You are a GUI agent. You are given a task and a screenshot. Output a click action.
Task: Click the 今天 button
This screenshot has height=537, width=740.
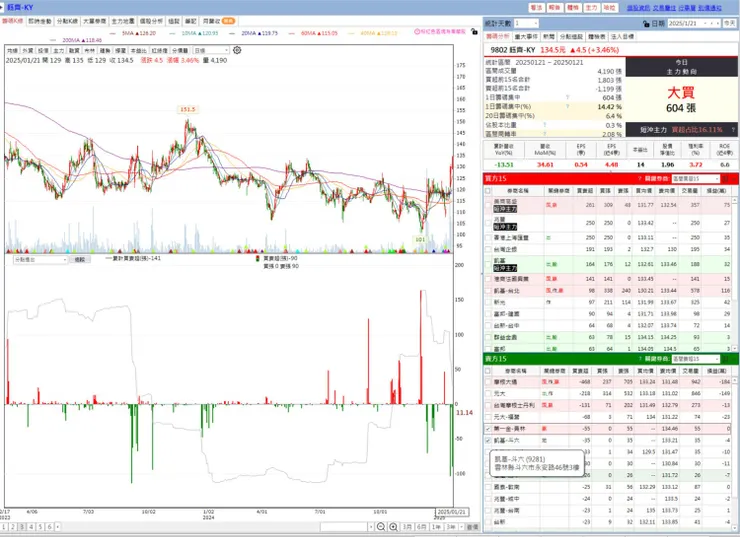pyautogui.click(x=730, y=23)
